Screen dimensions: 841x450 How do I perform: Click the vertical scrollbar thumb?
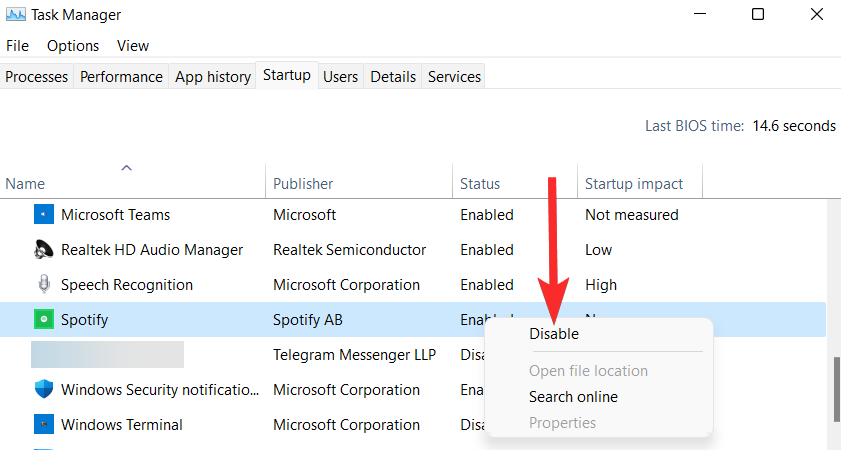[x=836, y=383]
